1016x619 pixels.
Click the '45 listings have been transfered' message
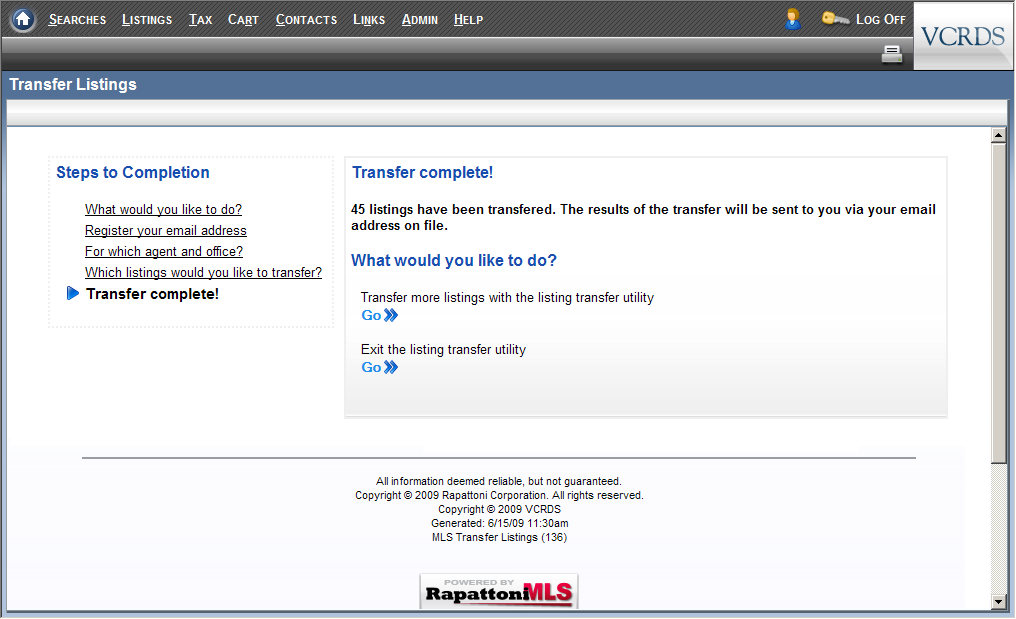[643, 217]
